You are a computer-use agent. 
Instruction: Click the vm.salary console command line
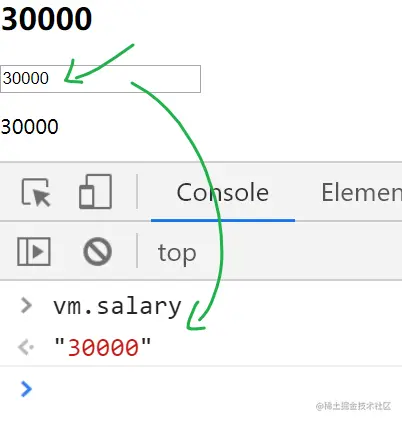coord(117,306)
